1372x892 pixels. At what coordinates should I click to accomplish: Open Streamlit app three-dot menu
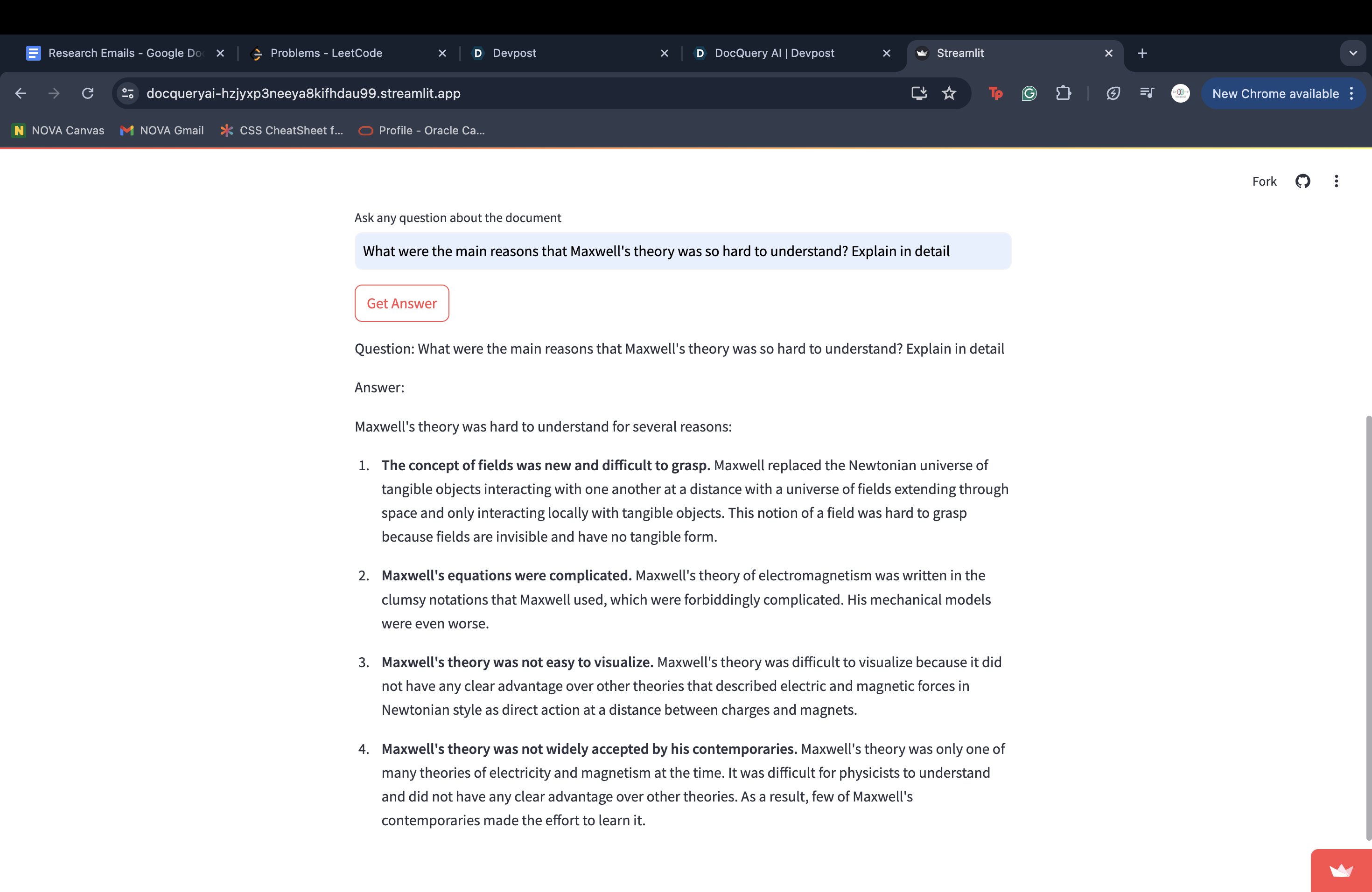[1336, 181]
